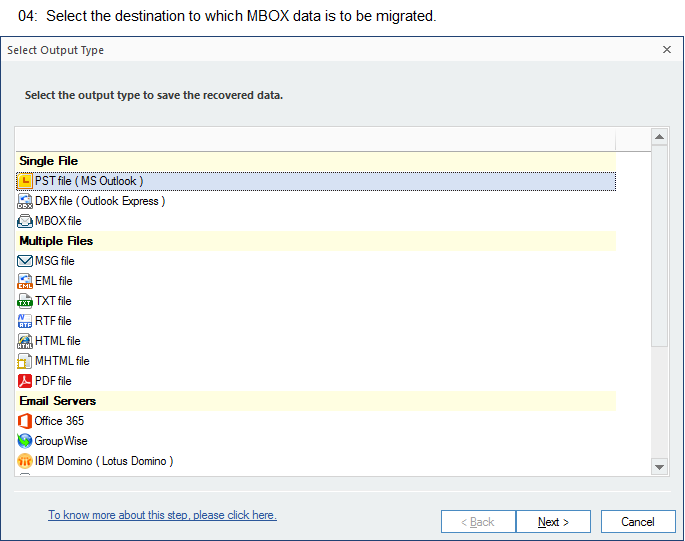
Task: Click the 'Email Servers' group header
Action: pyautogui.click(x=316, y=401)
